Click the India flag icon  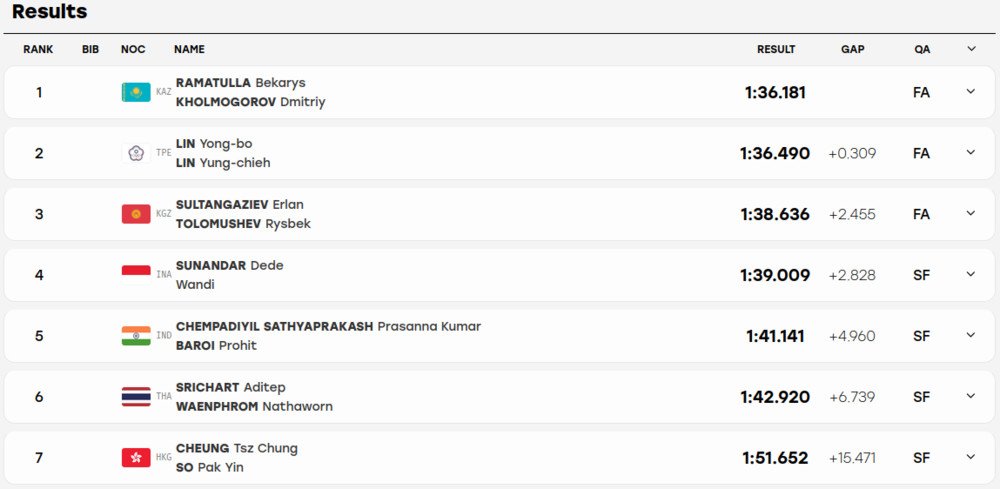(x=136, y=336)
